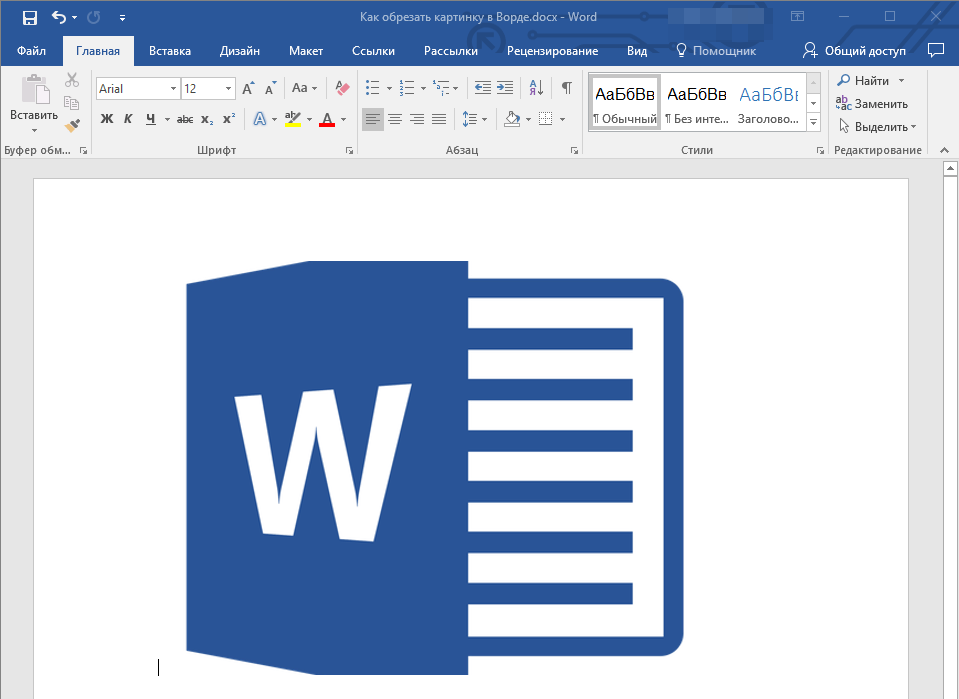
Task: Click the Format Painter brush icon
Action: click(72, 125)
